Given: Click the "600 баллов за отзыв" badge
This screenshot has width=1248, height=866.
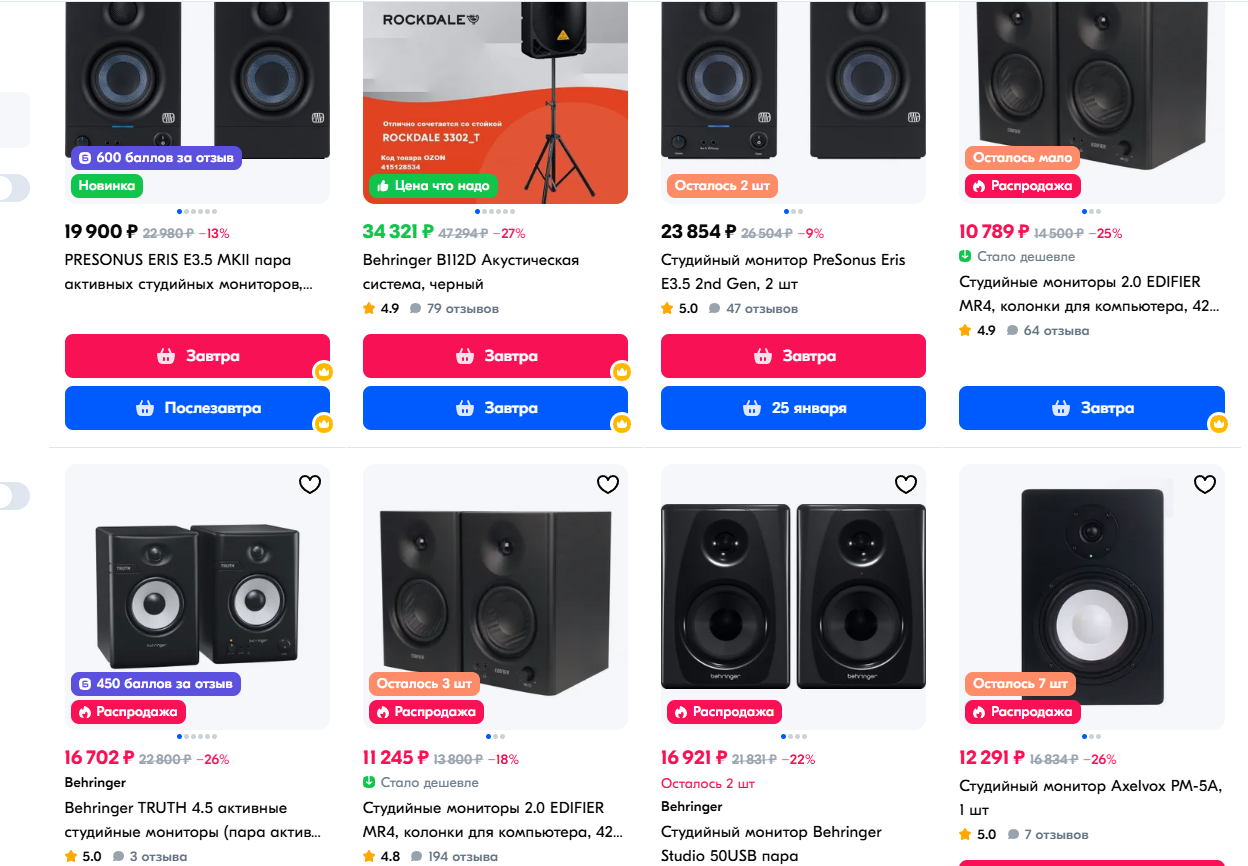Looking at the screenshot, I should (x=156, y=158).
